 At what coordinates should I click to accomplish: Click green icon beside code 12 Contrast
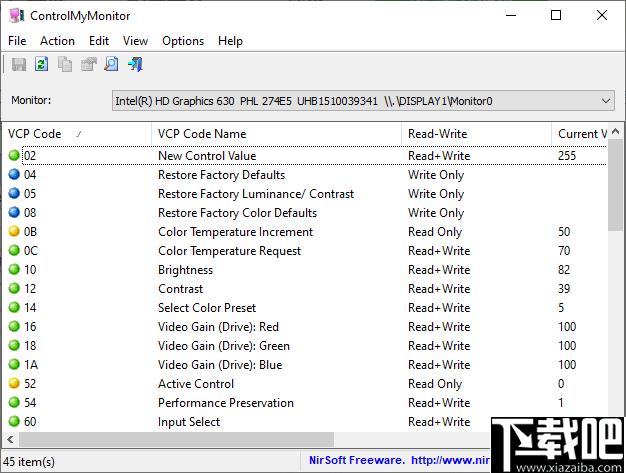click(x=14, y=288)
